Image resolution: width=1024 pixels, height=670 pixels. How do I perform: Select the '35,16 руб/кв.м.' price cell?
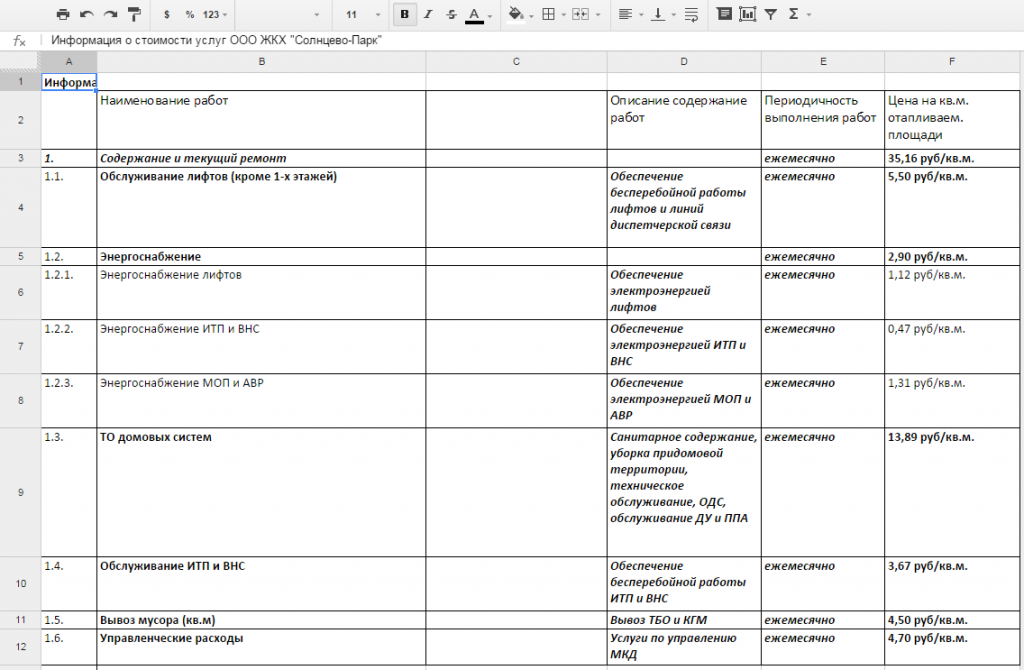(x=952, y=158)
